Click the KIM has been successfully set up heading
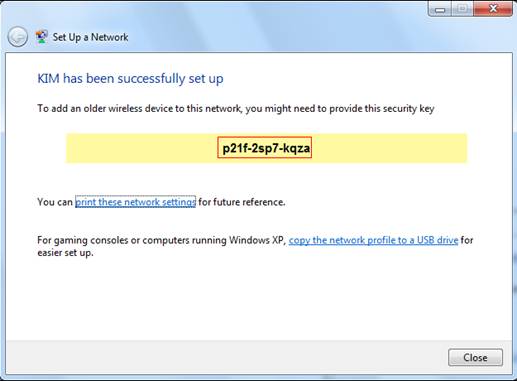This screenshot has height=381, width=517. coord(130,79)
